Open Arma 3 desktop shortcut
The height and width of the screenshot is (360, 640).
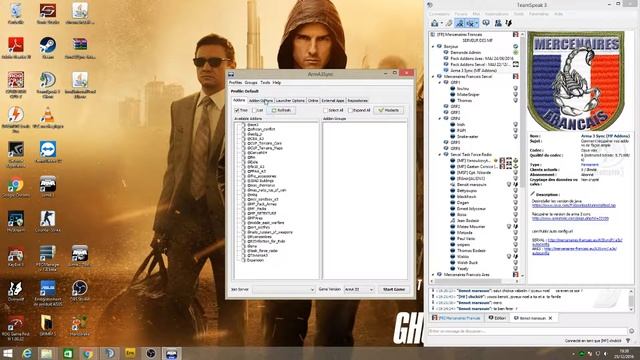[x=48, y=187]
